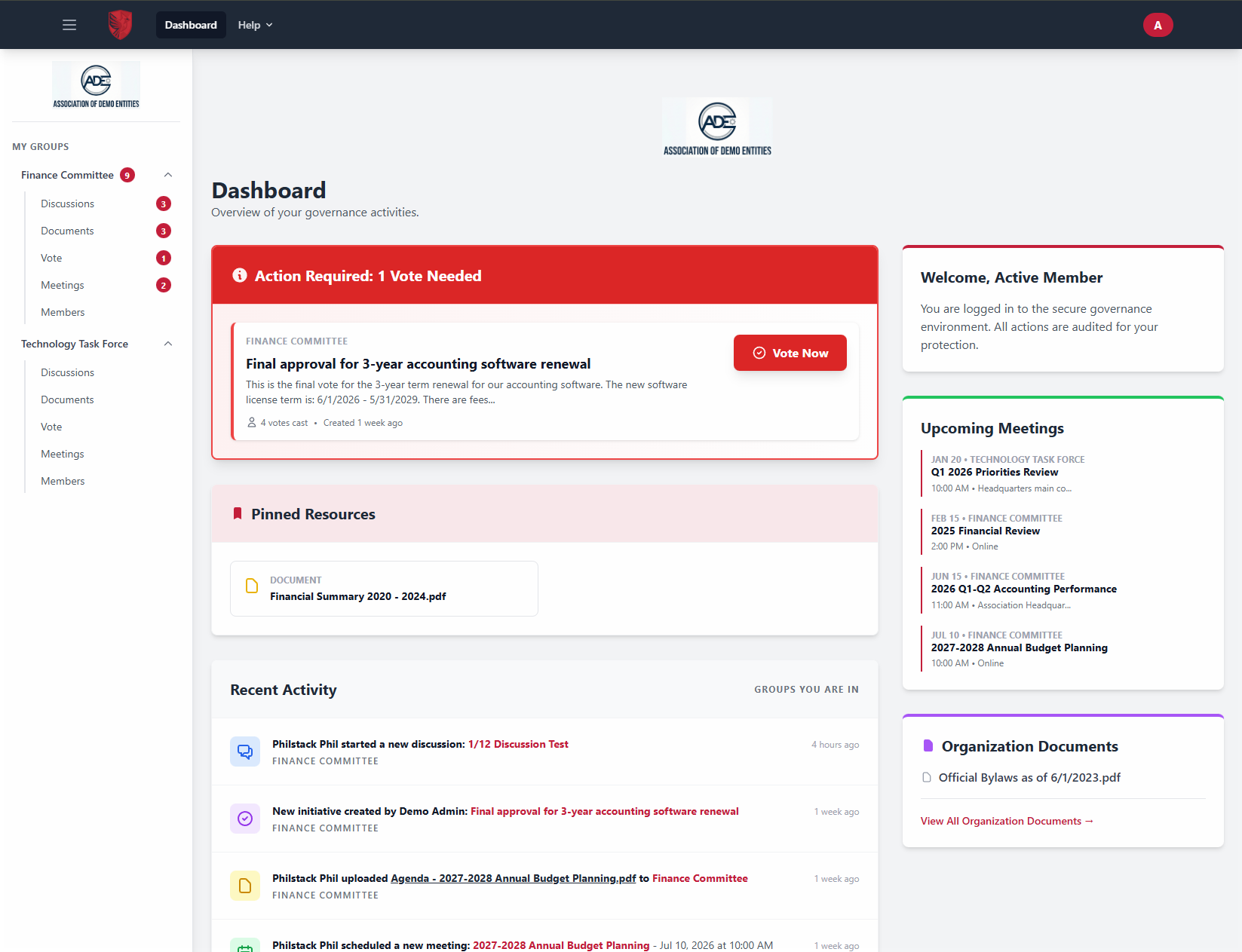Follow View All Organization Documents link
Viewport: 1242px width, 952px height.
(x=1007, y=821)
